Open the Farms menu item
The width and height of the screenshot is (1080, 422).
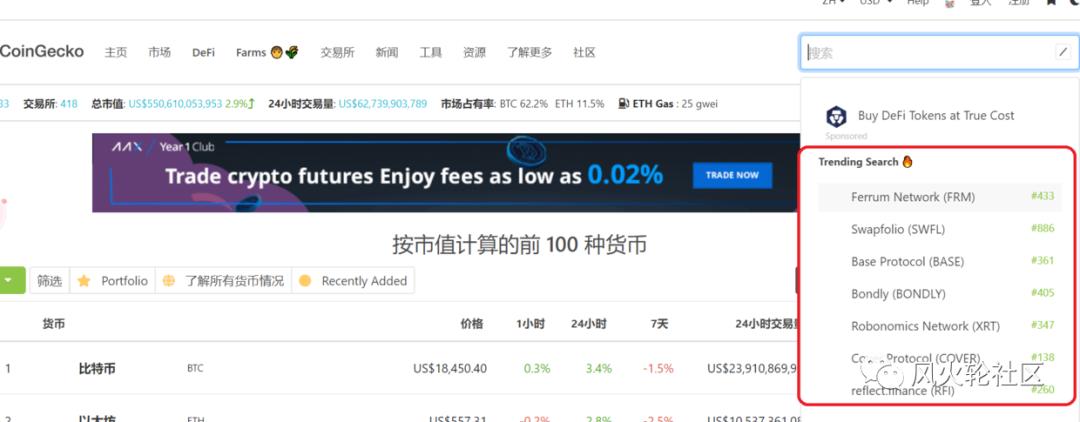(x=267, y=52)
